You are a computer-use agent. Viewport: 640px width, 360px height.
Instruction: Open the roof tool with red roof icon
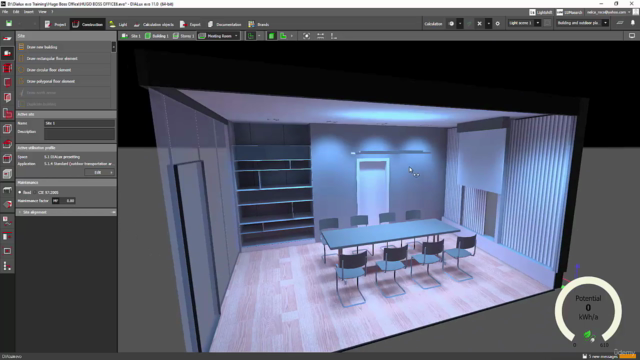(x=7, y=144)
